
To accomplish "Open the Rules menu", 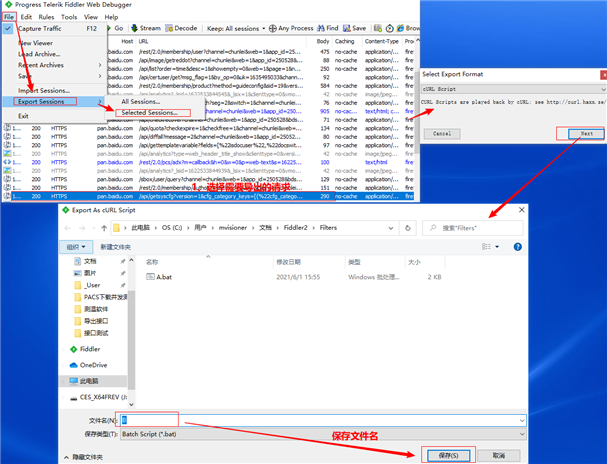I will point(46,17).
